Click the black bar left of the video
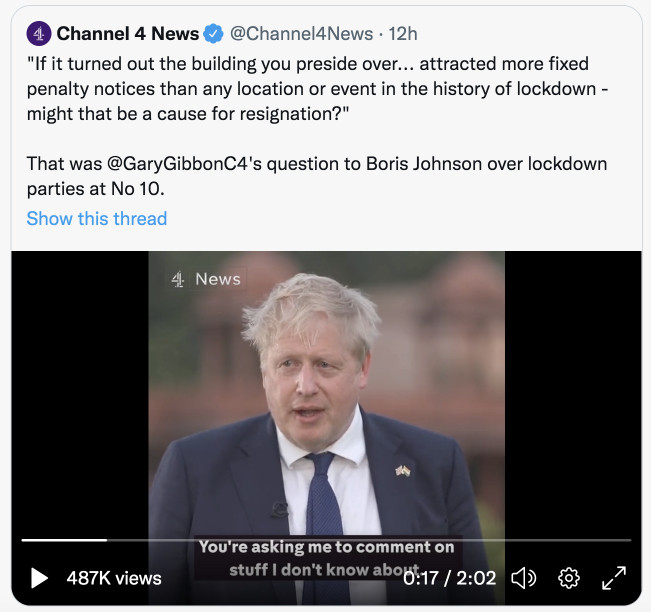Screen dimensions: 651x612 (80, 400)
